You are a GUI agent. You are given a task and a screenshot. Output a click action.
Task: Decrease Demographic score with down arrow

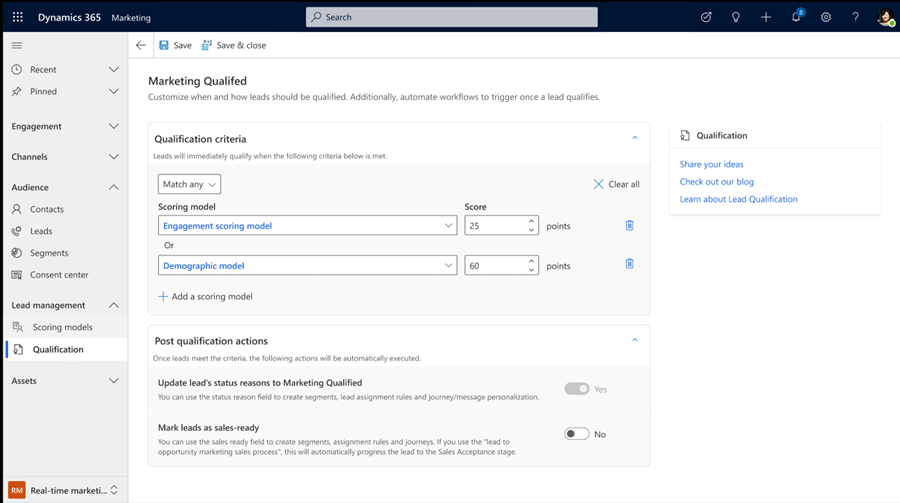(532, 269)
